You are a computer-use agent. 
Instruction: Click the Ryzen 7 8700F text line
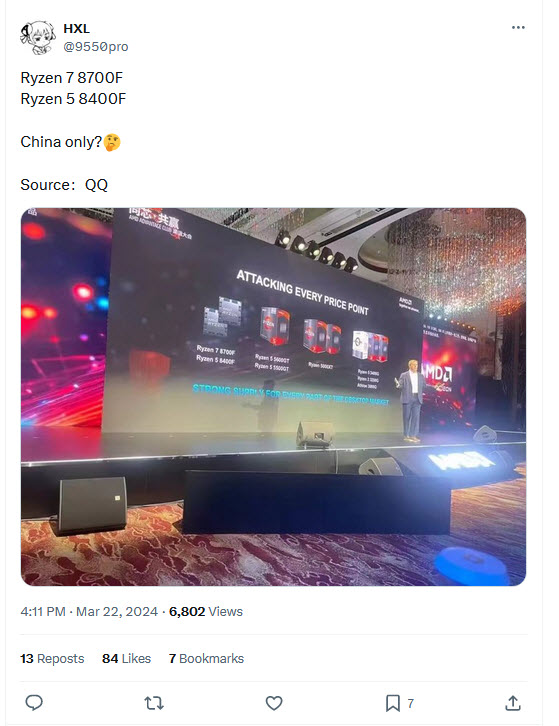click(72, 78)
